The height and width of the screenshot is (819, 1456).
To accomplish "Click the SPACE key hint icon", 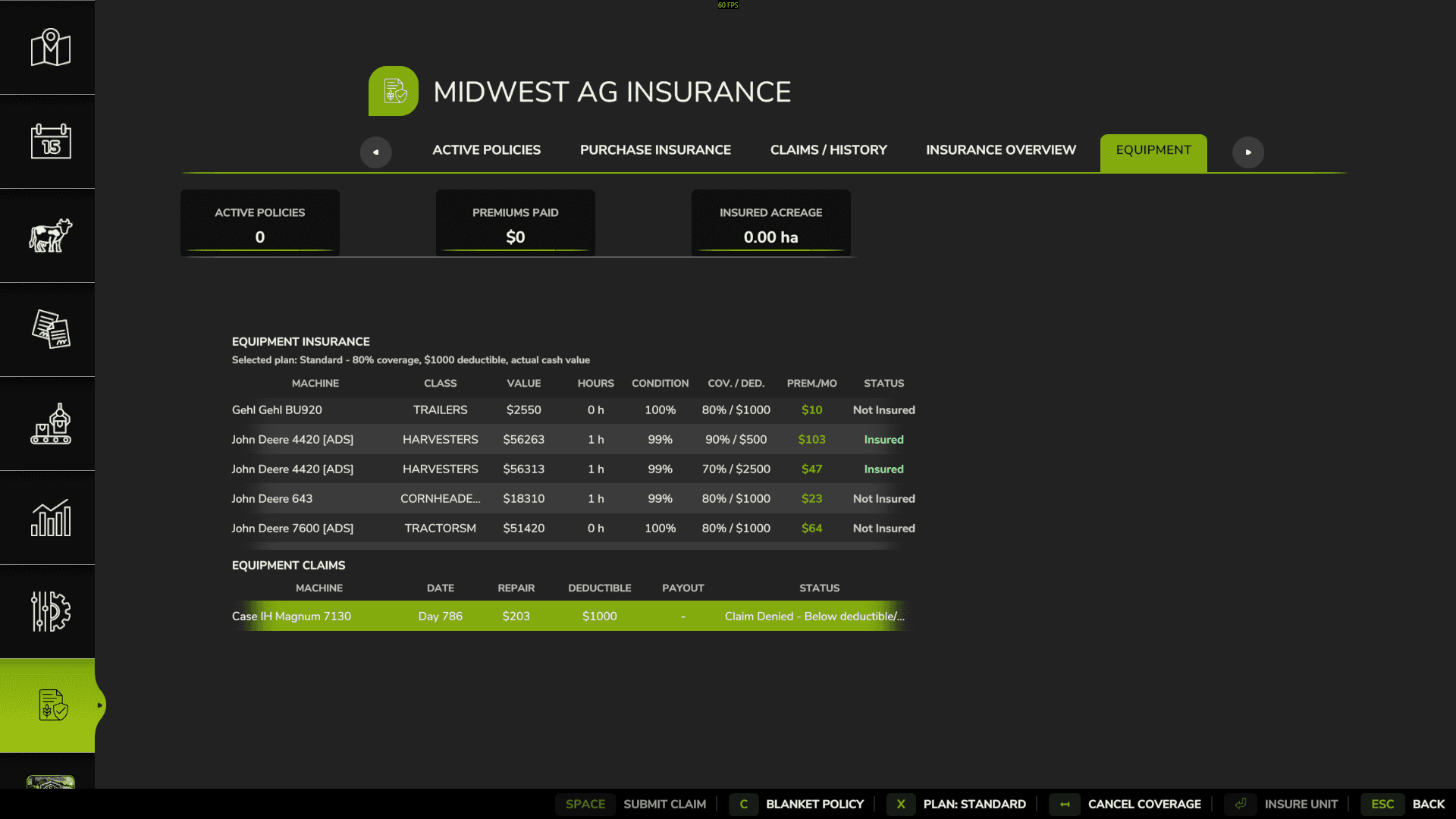I will coord(585,804).
